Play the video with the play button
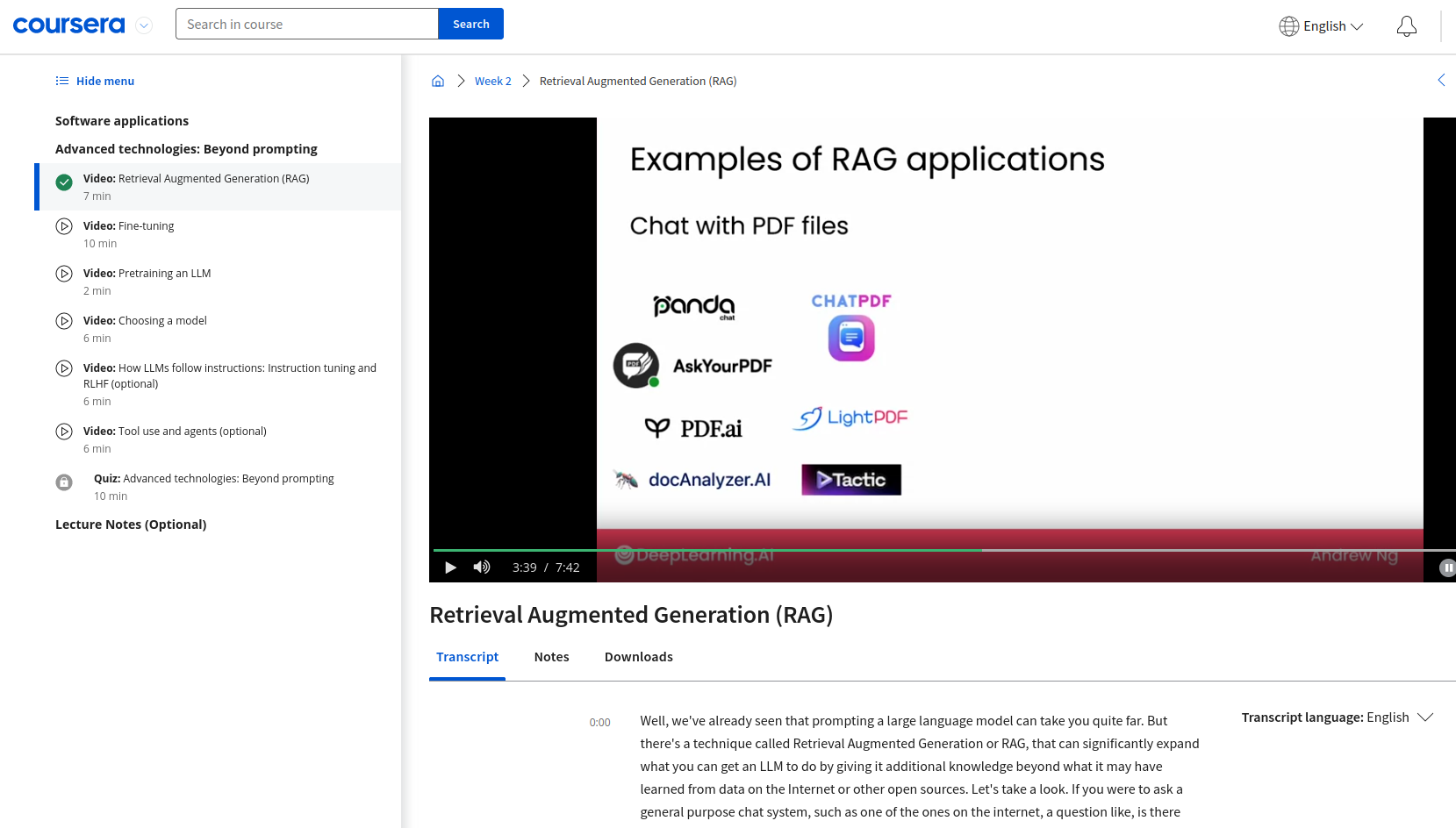This screenshot has width=1456, height=828. tap(450, 567)
